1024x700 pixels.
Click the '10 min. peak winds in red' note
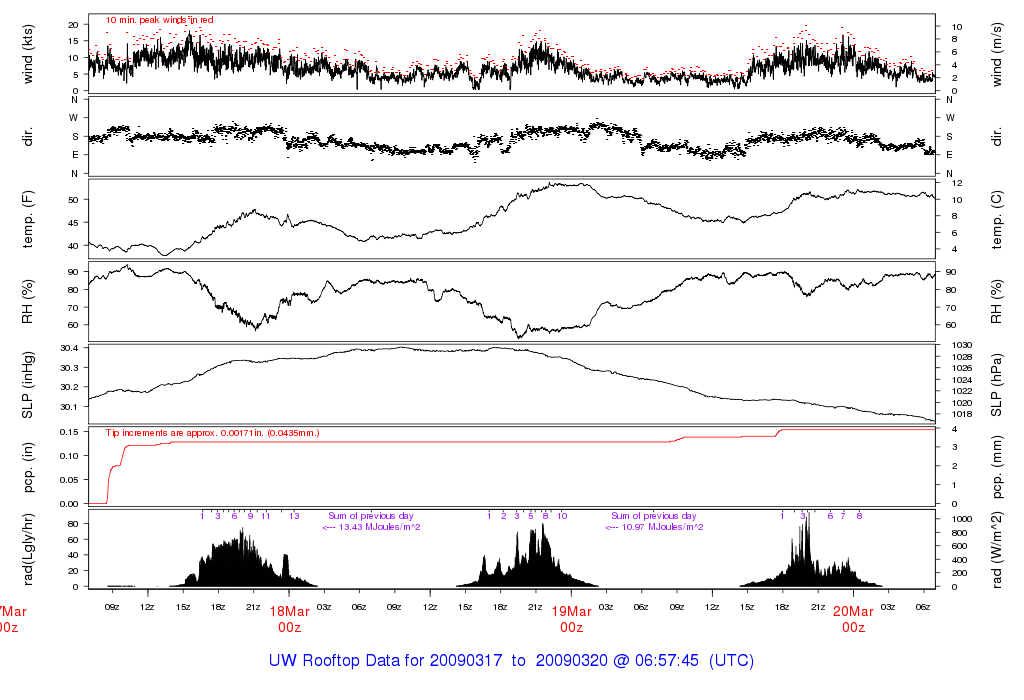pyautogui.click(x=159, y=20)
